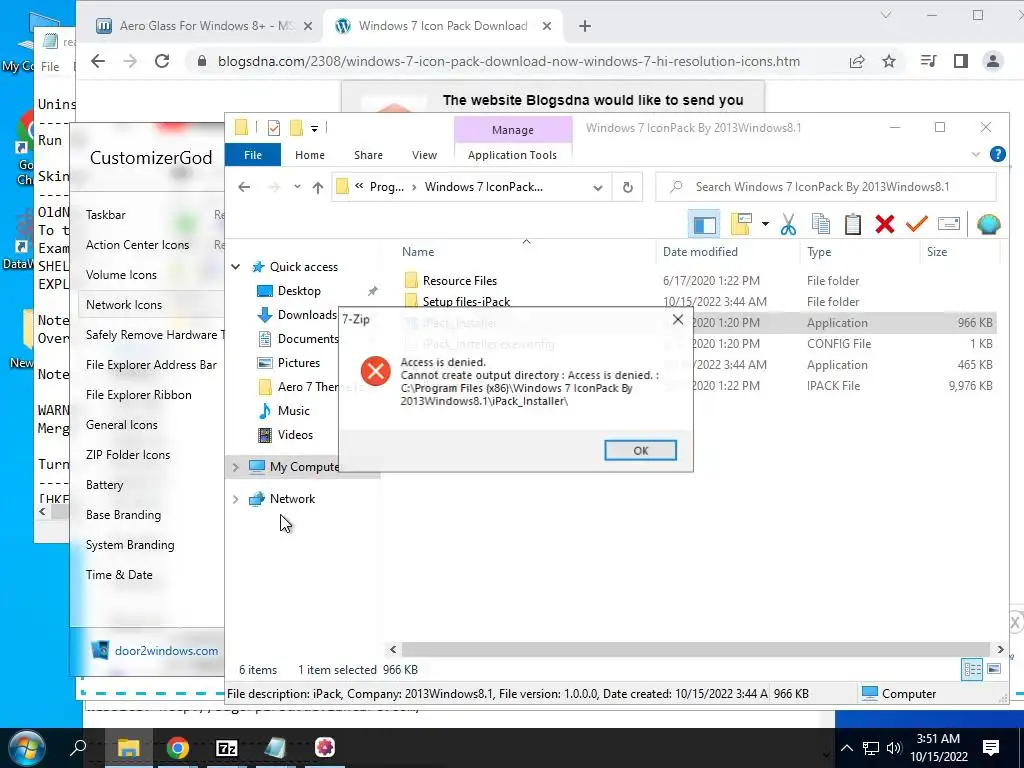Select Videos in the navigation pane
Image resolution: width=1024 pixels, height=768 pixels.
click(x=295, y=435)
